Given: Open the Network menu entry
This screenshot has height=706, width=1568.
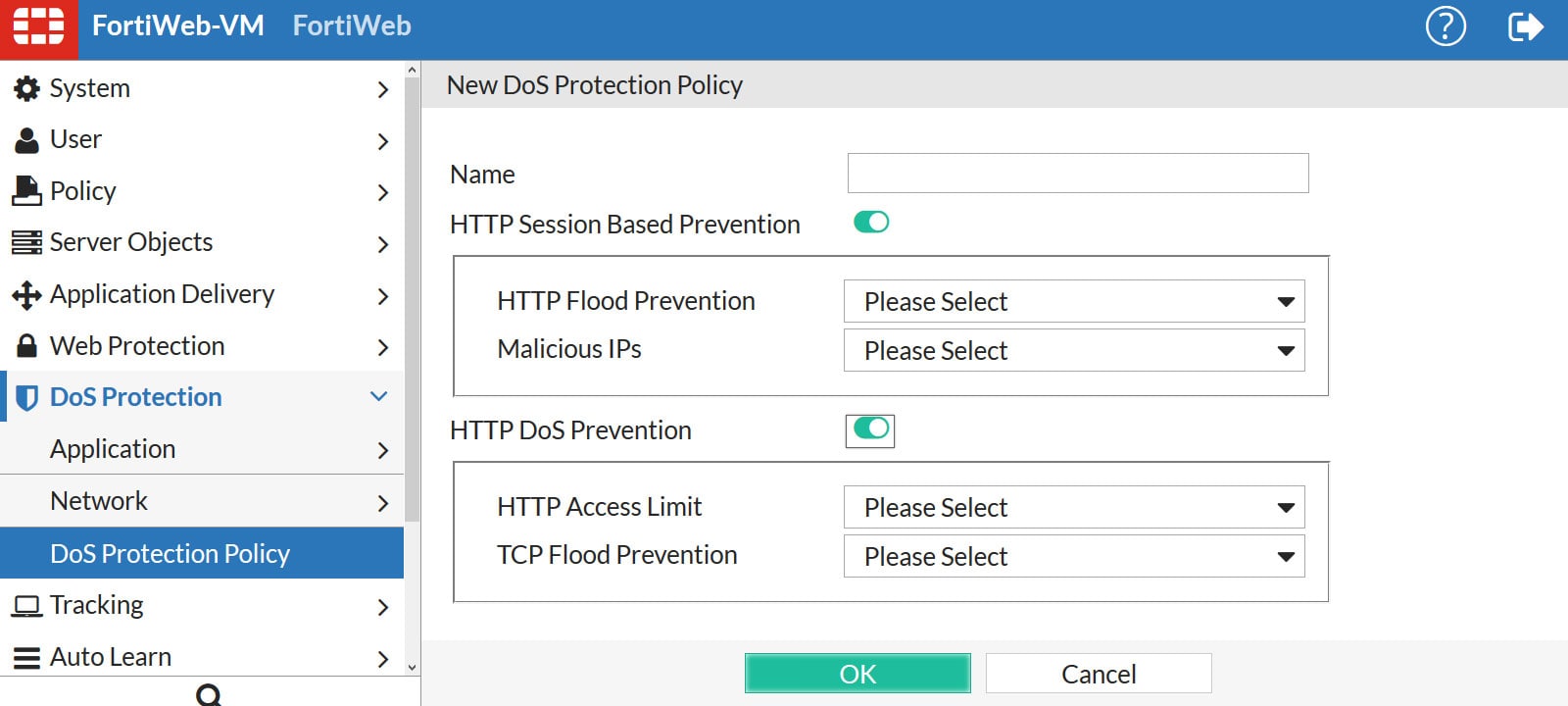Looking at the screenshot, I should tap(98, 500).
